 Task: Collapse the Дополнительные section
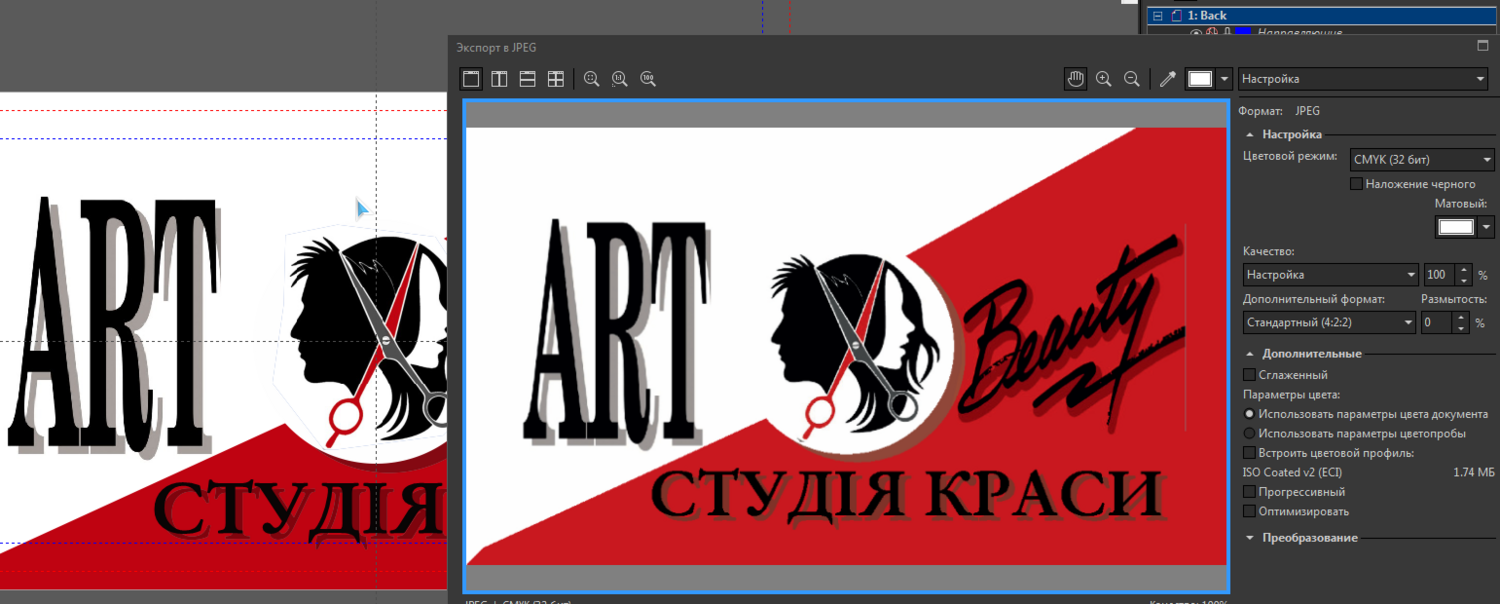(x=1250, y=354)
